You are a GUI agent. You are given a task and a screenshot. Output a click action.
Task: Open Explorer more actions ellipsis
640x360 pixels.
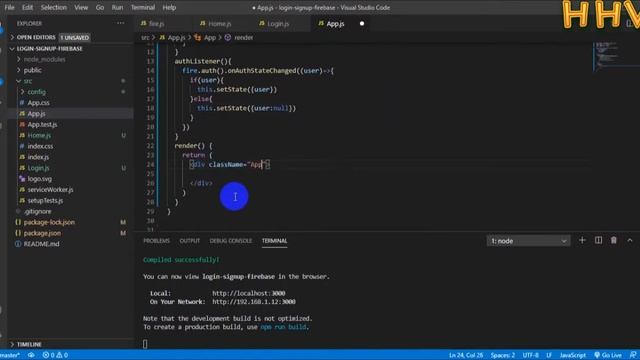pos(120,23)
